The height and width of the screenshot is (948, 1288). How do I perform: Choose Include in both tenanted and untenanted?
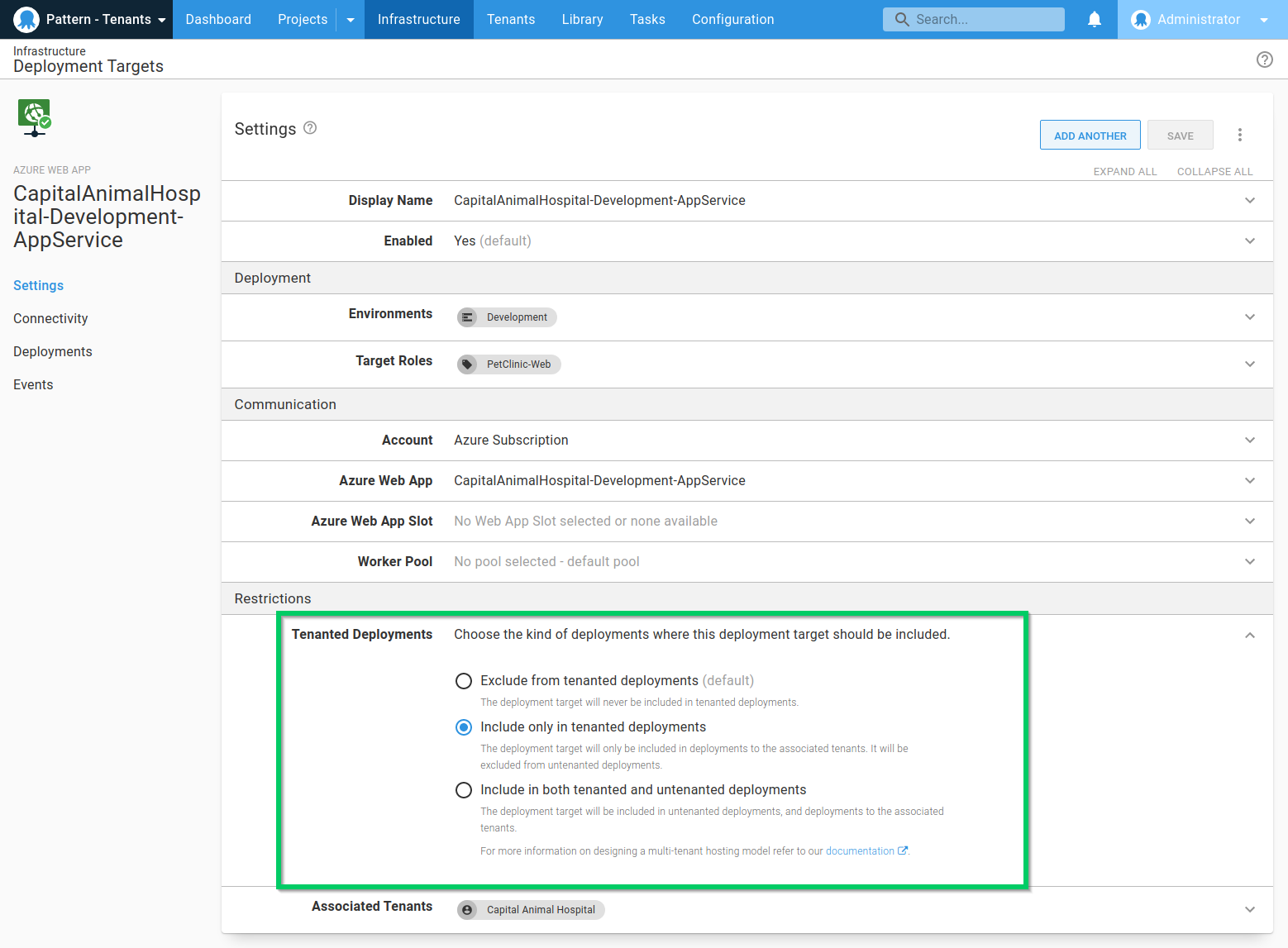(x=464, y=790)
